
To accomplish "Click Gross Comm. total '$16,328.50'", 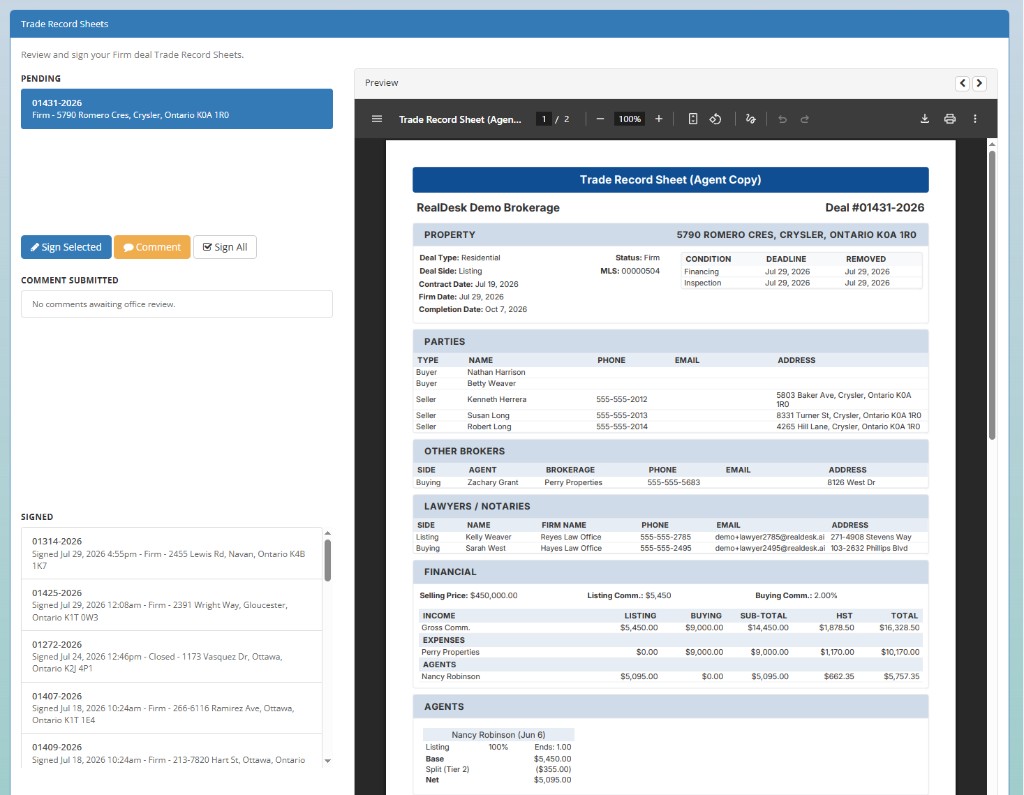I will click(x=899, y=628).
